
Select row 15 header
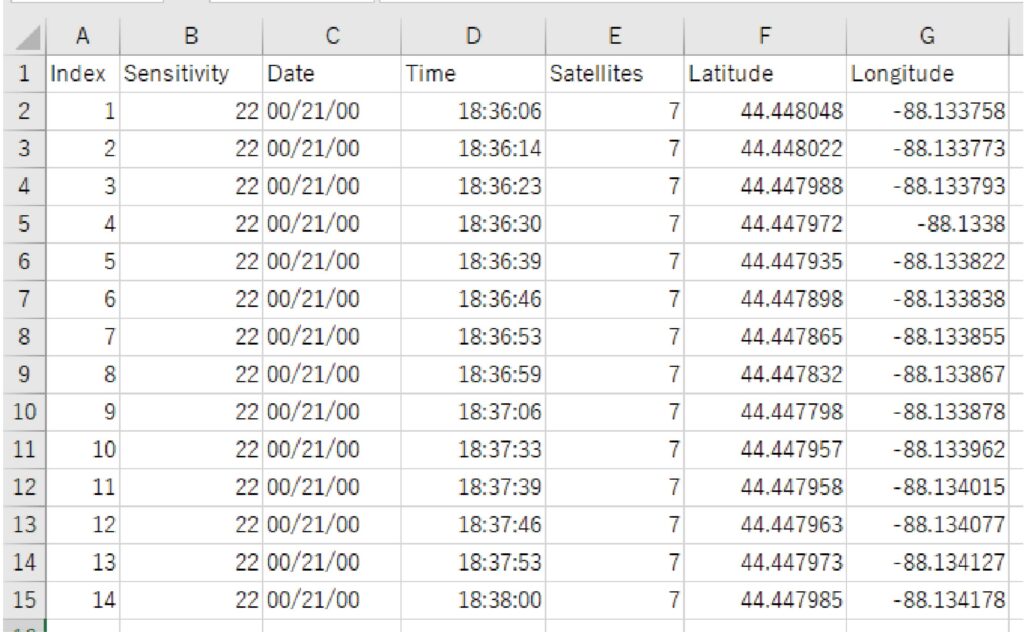click(x=24, y=600)
